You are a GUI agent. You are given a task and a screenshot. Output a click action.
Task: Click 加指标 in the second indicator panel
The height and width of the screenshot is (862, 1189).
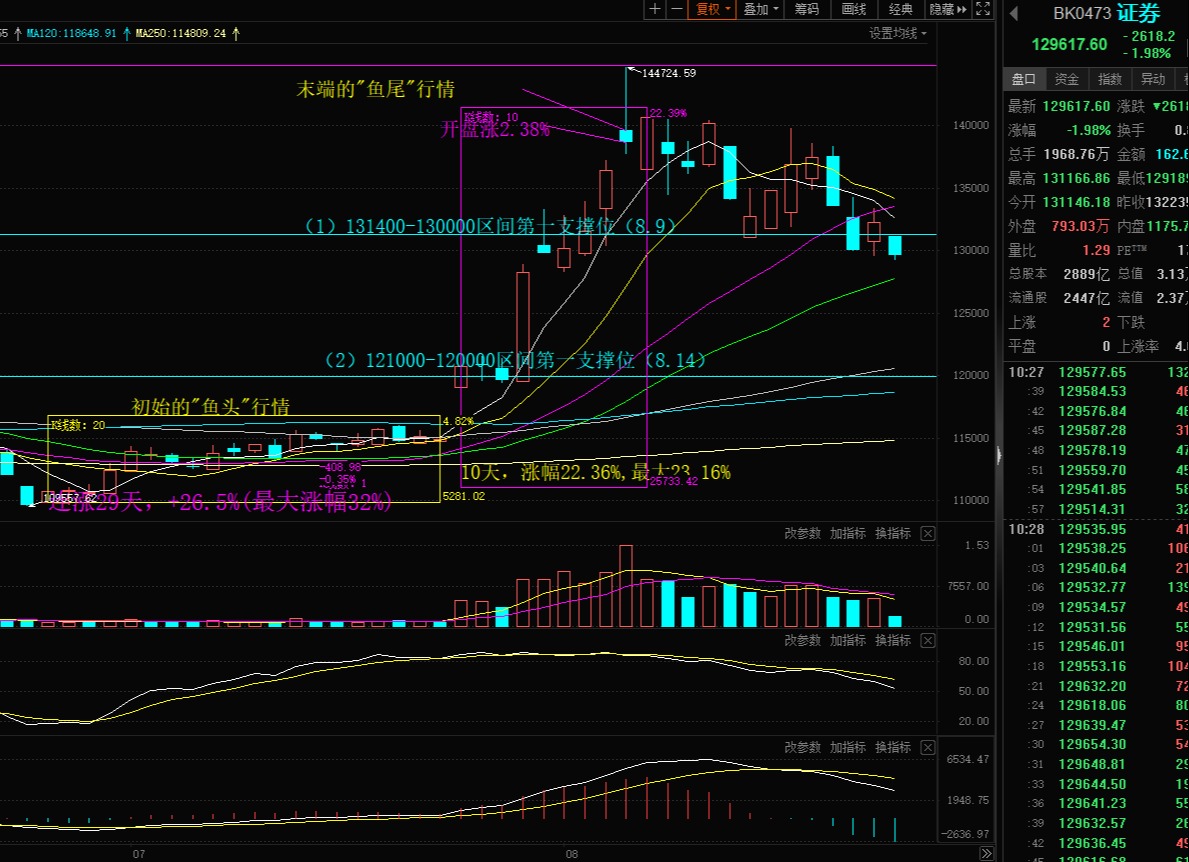coord(848,641)
